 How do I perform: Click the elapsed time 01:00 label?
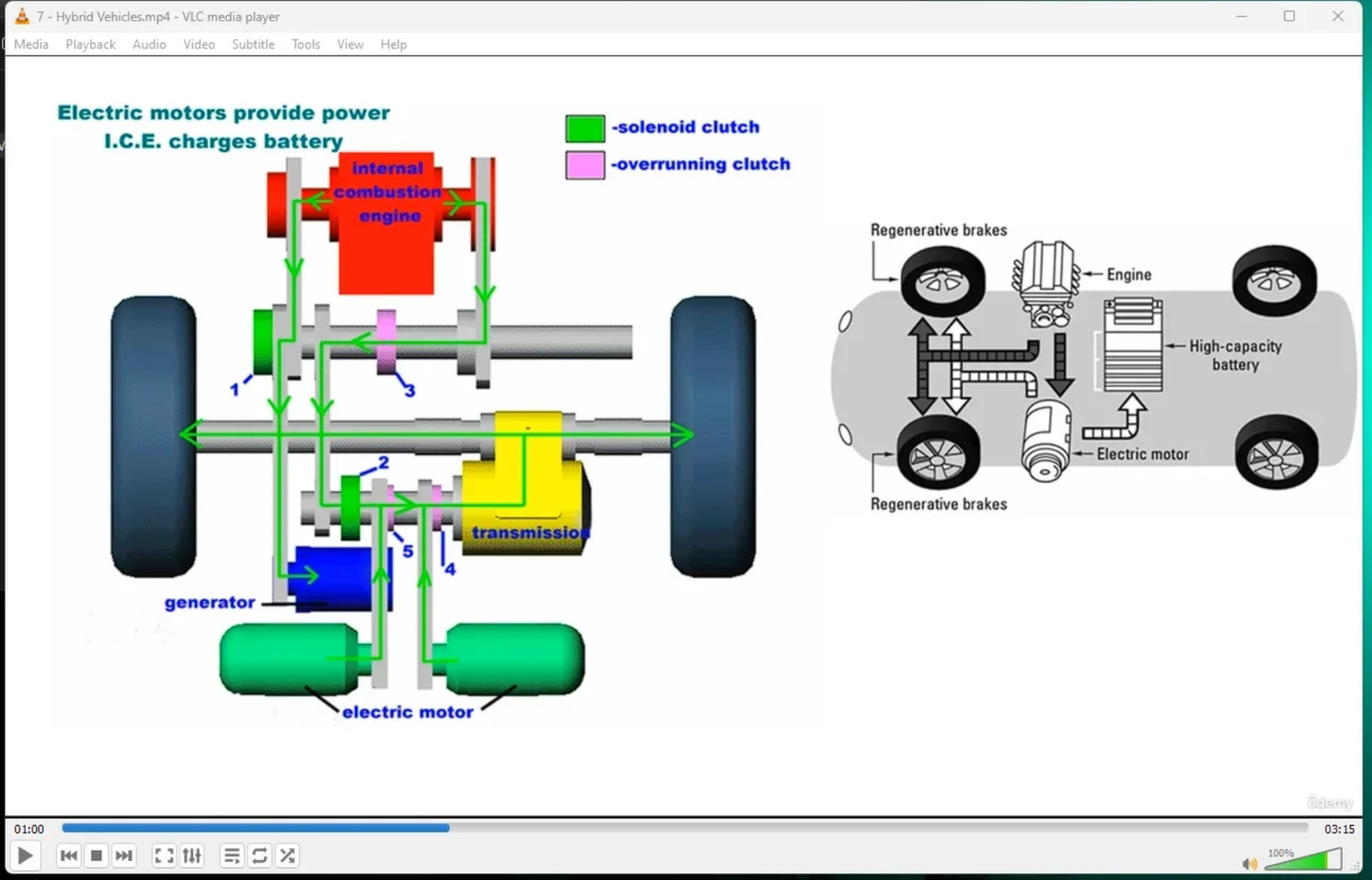point(29,829)
